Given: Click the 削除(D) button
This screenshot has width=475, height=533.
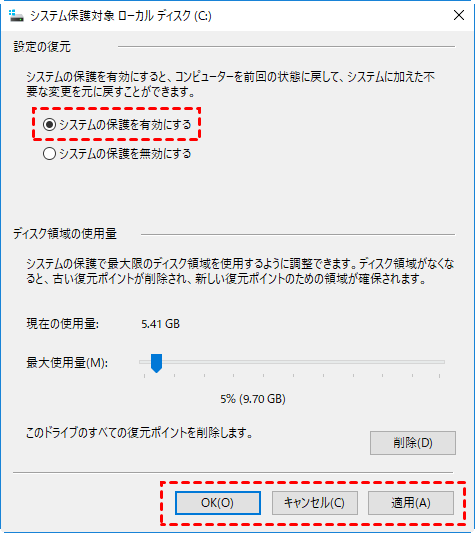Looking at the screenshot, I should (413, 443).
